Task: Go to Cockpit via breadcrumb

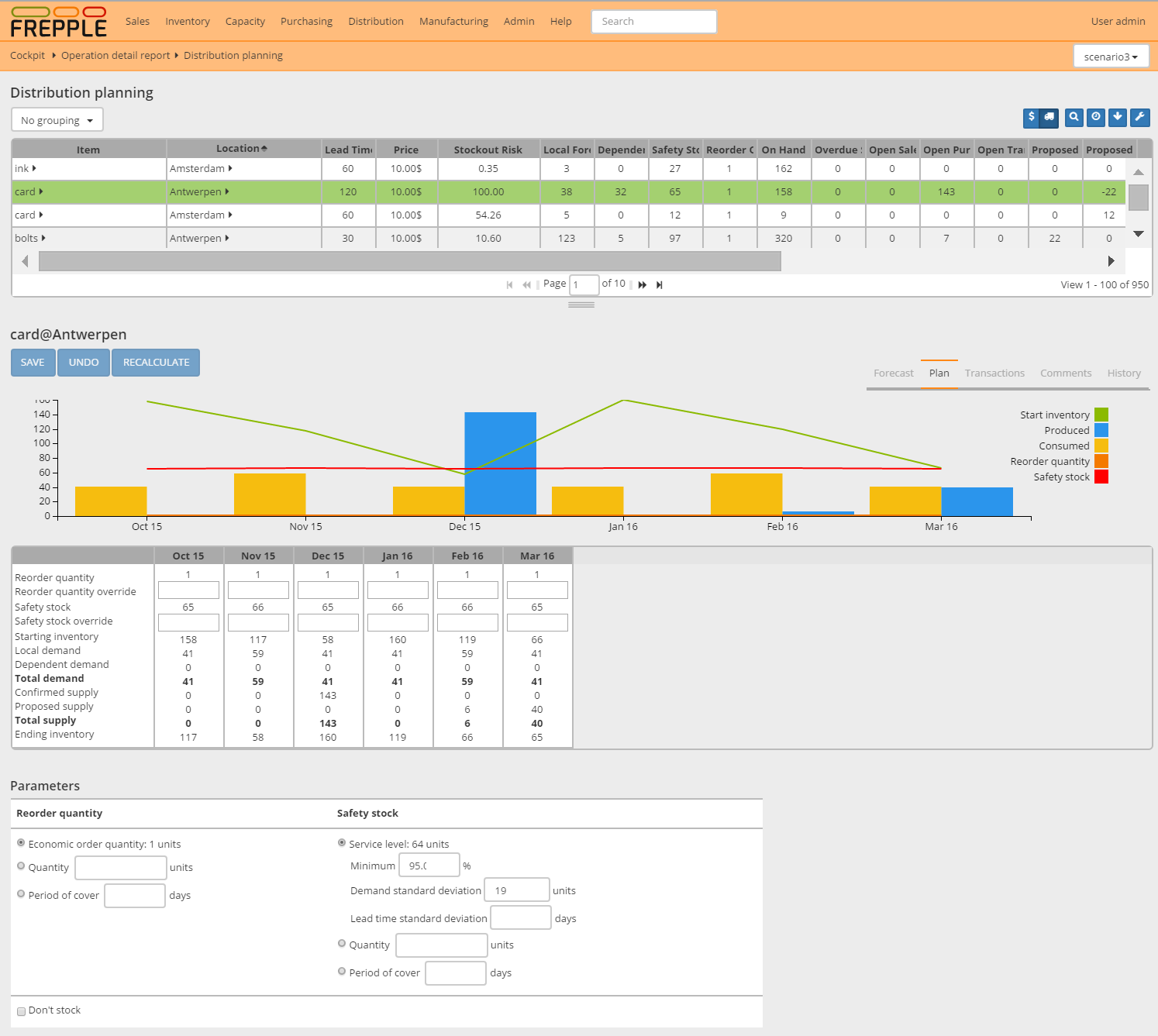Action: point(27,56)
